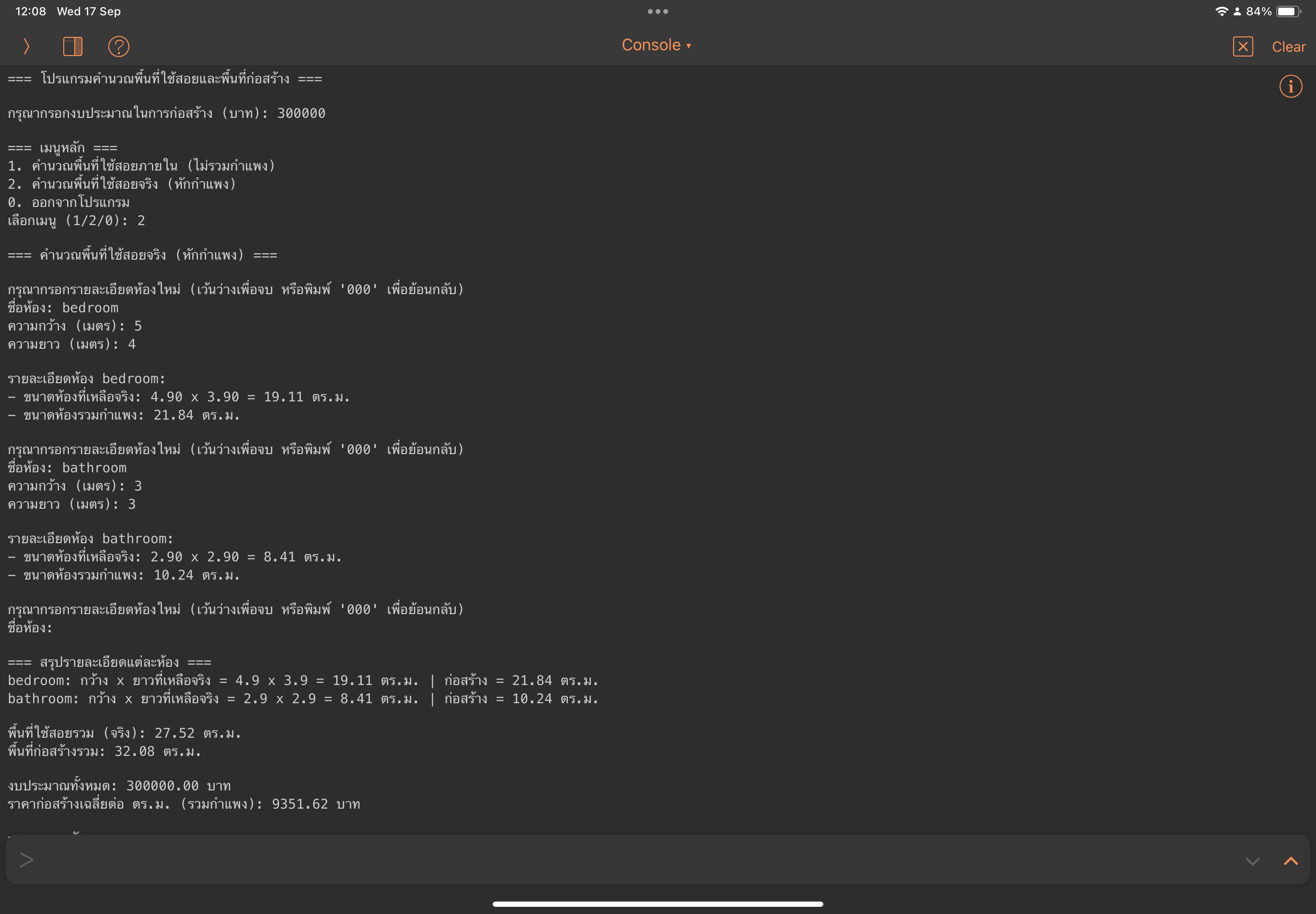Open the Console dropdown title
Screen dimensions: 1316x914
651,45
